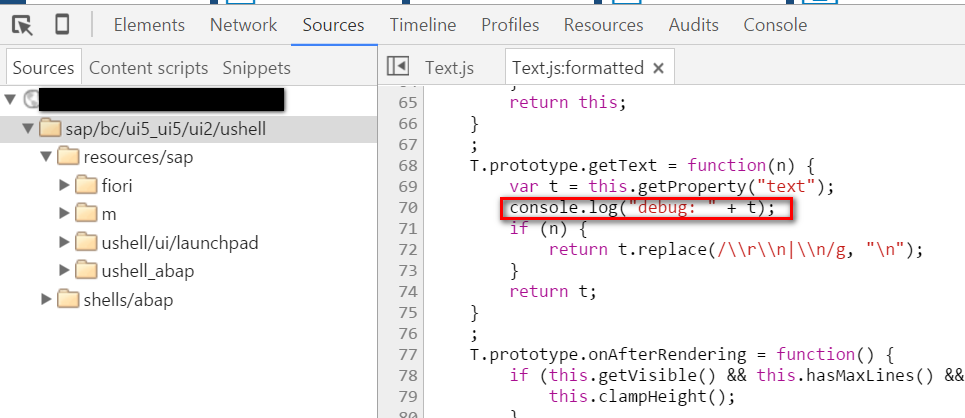Click line number 74 in the gutter
This screenshot has height=418, width=965.
(x=407, y=291)
